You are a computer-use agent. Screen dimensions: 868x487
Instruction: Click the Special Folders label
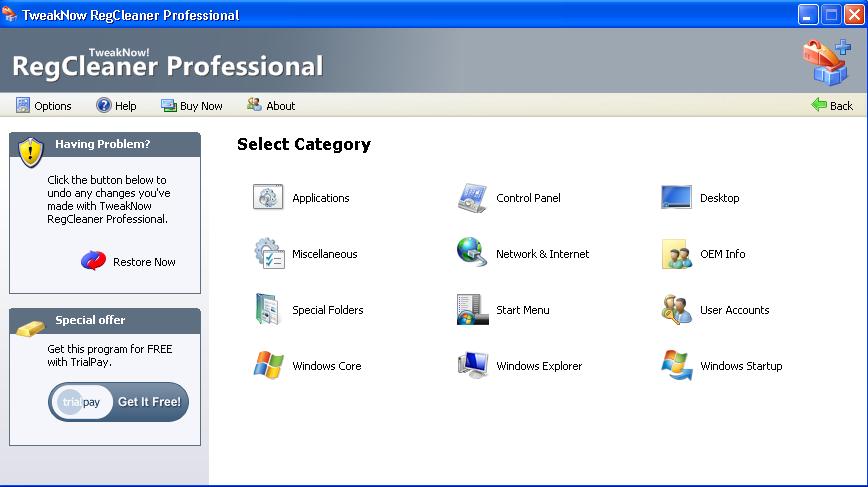click(328, 310)
